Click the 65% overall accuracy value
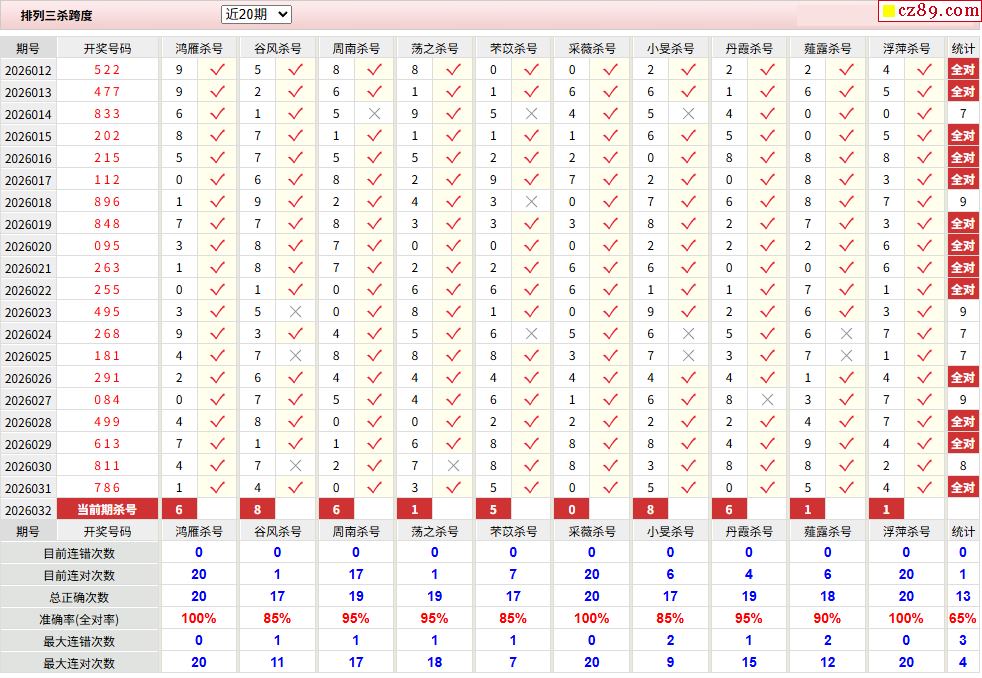This screenshot has width=982, height=678. 963,619
